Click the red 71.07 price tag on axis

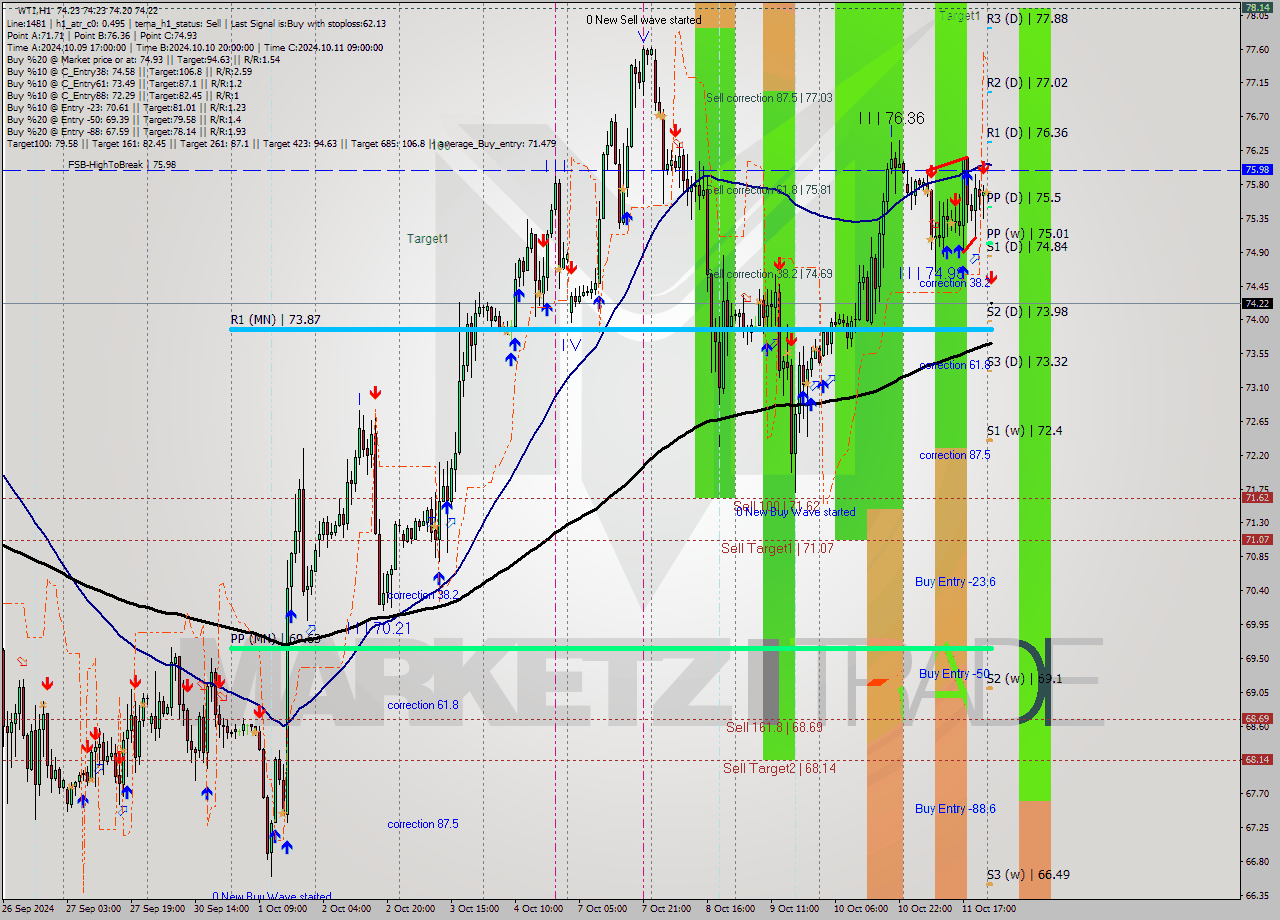[1257, 539]
